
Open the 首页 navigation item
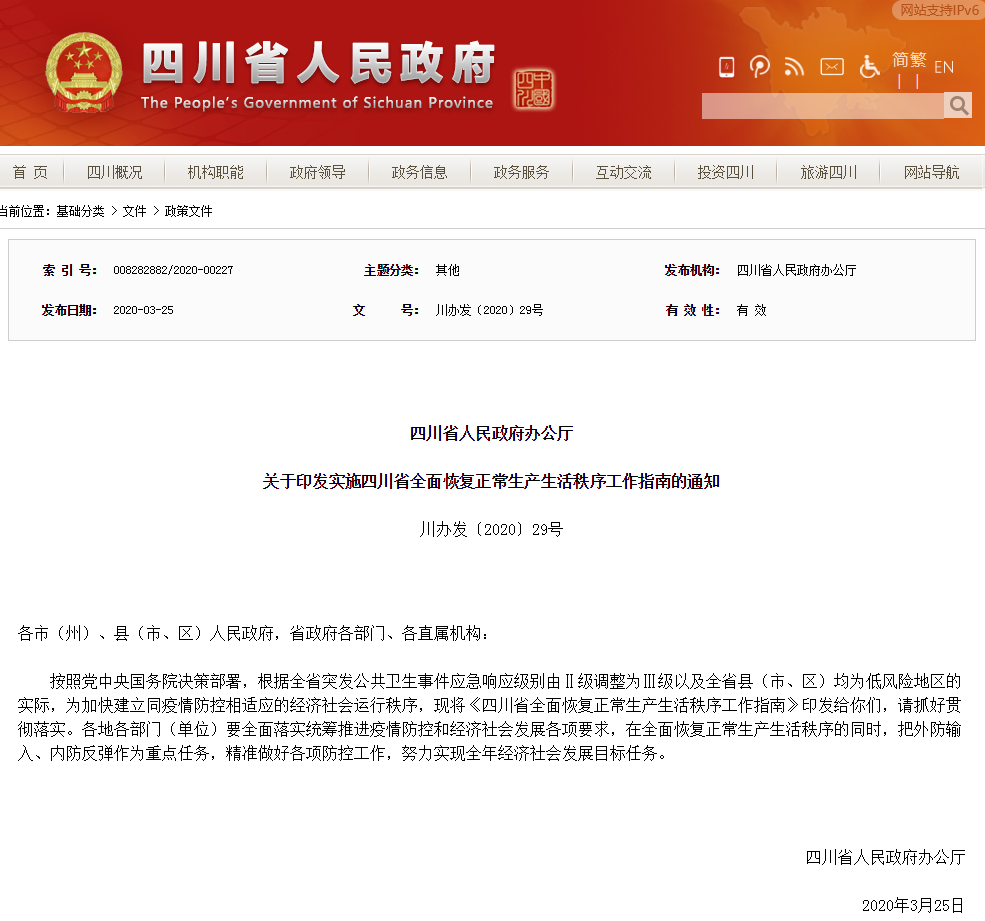[x=30, y=172]
